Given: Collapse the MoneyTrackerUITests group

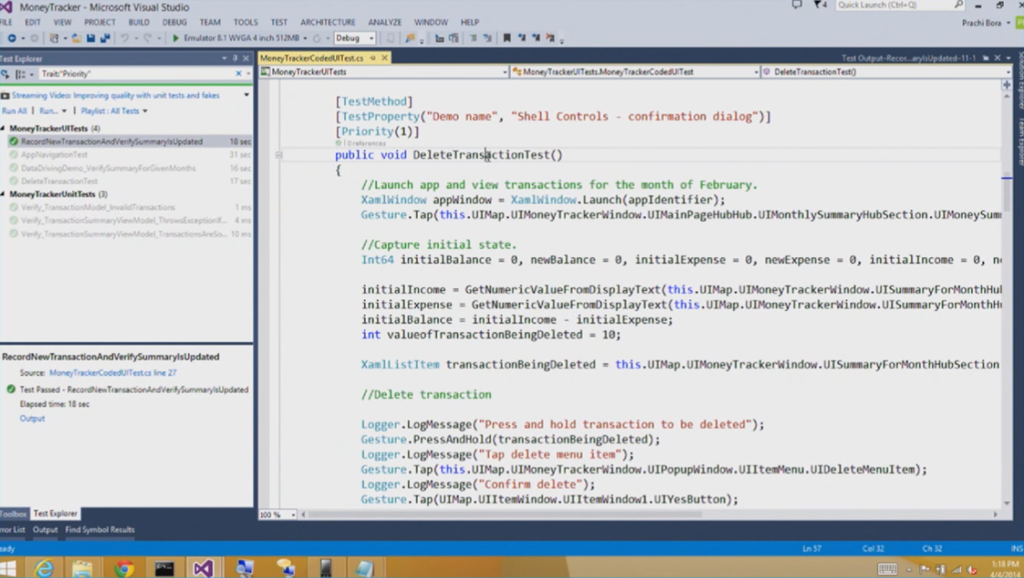Looking at the screenshot, I should coord(3,129).
